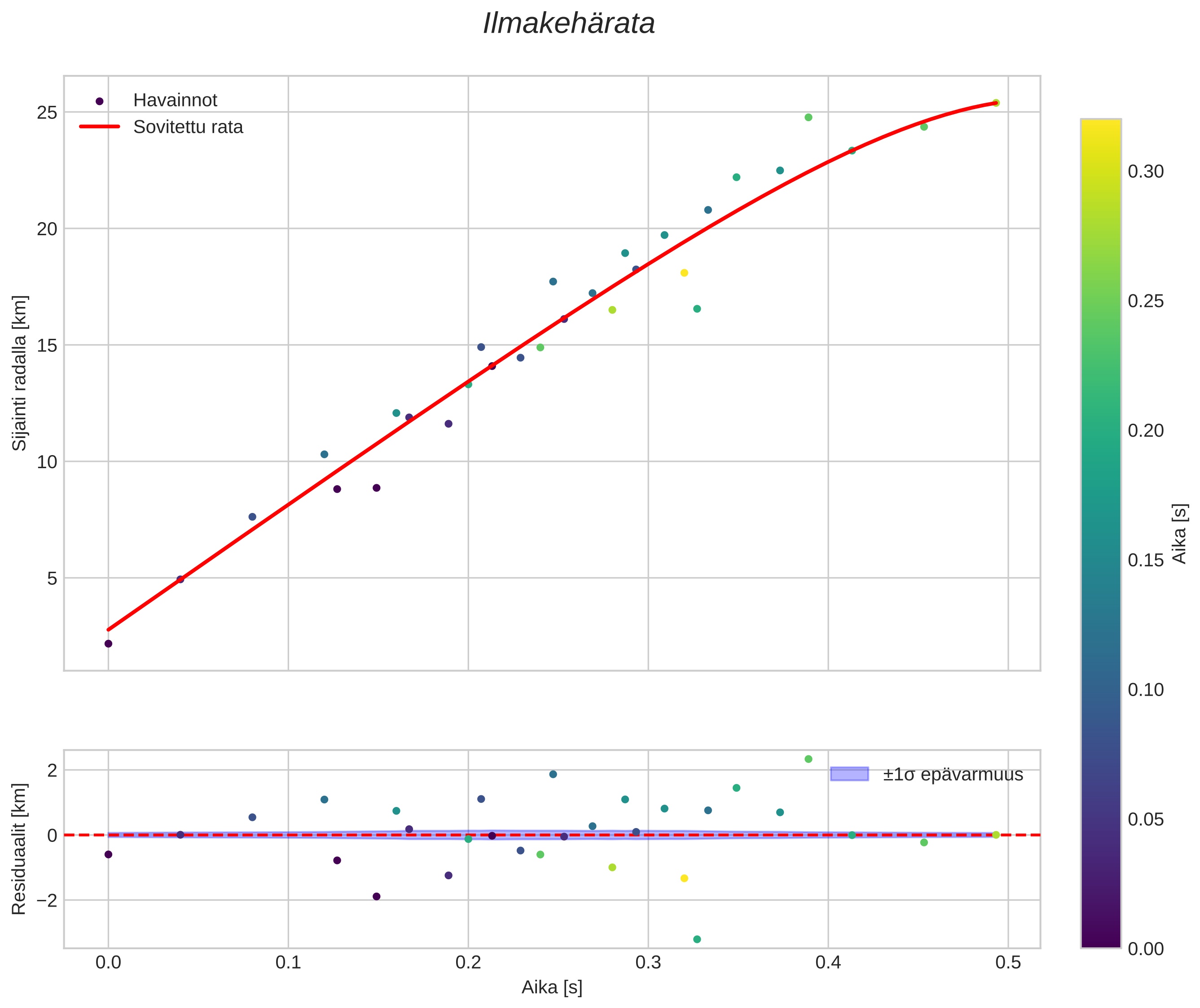The height and width of the screenshot is (1008, 1200).
Task: Click the 0.30 colorbar tick label
Action: [1145, 171]
